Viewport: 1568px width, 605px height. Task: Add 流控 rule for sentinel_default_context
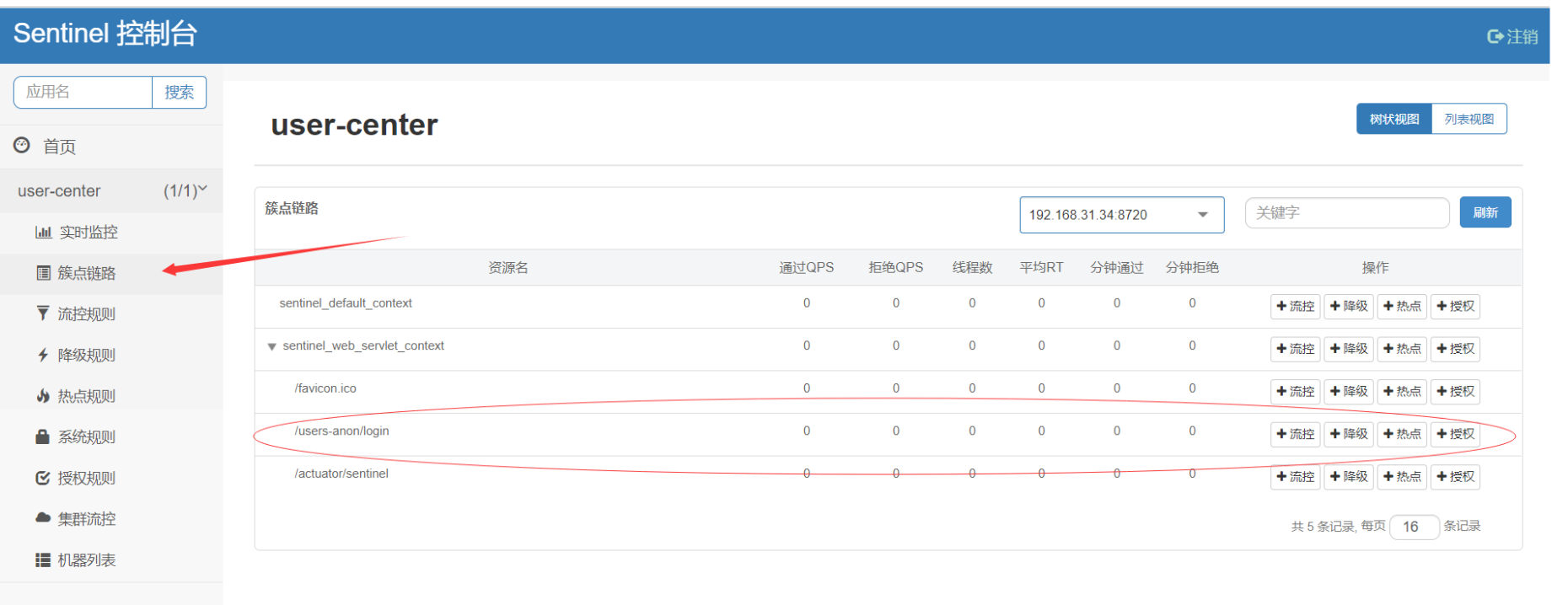pyautogui.click(x=1296, y=306)
